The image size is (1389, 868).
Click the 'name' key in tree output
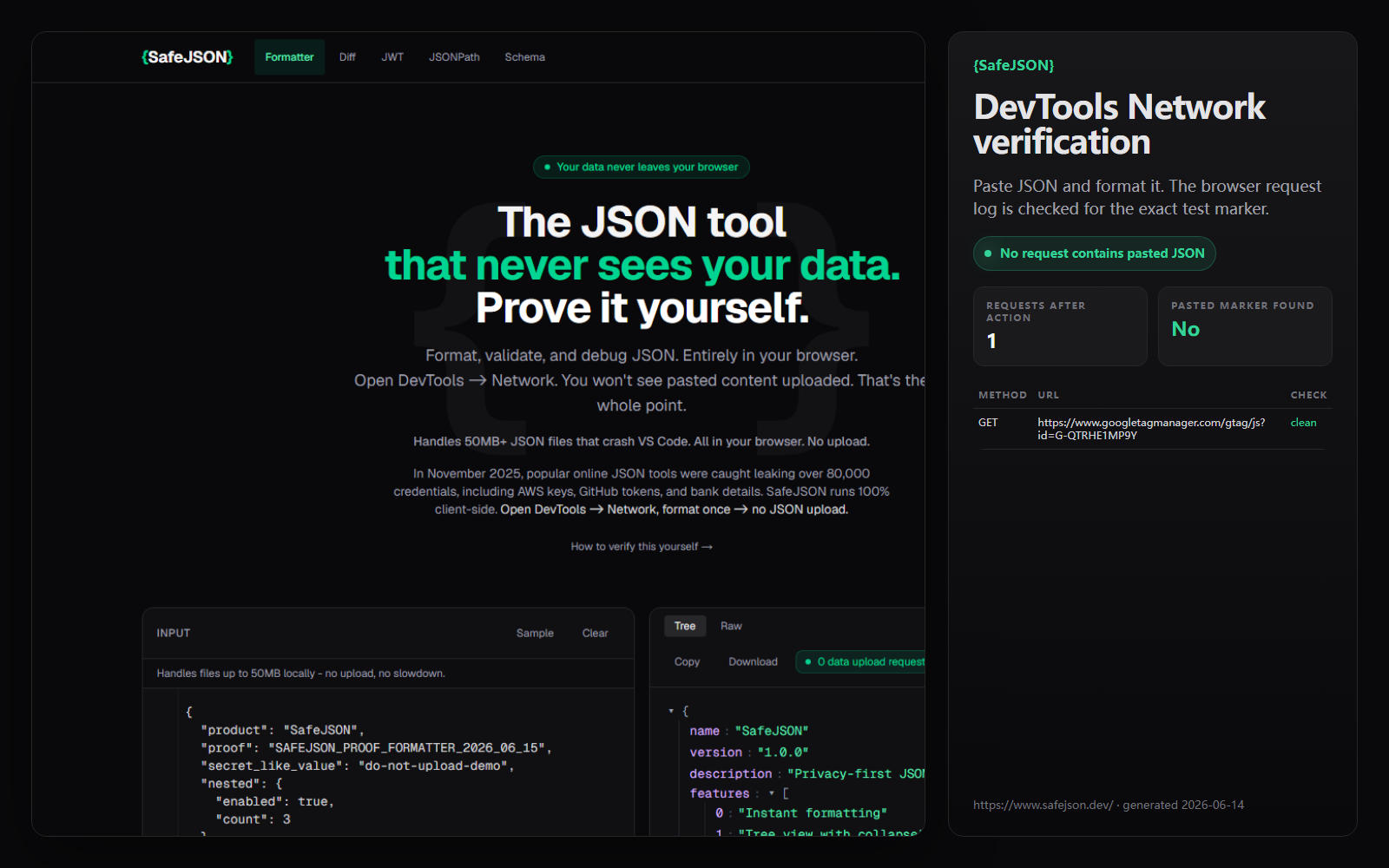point(704,731)
